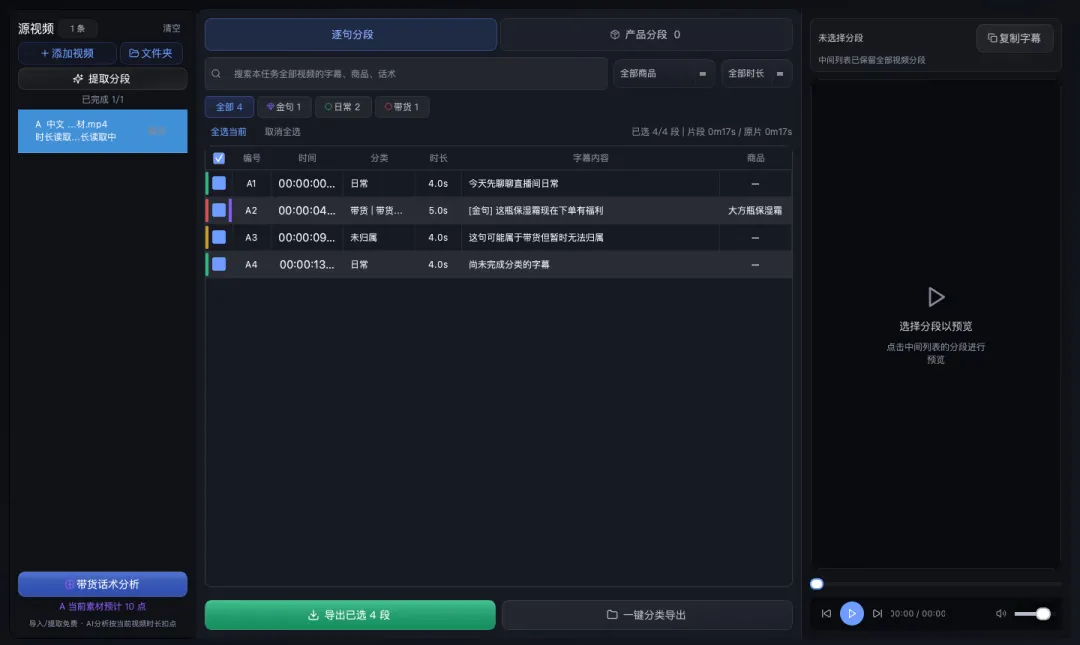
Task: Toggle the header select-all checkbox
Action: coord(219,158)
